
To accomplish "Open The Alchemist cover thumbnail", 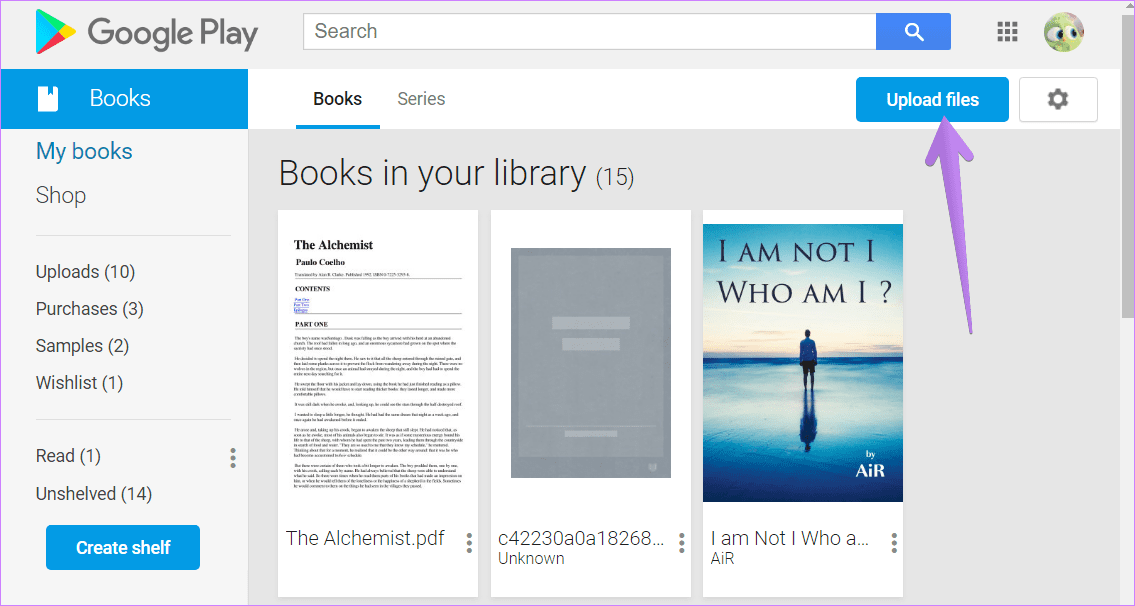I will coord(378,363).
